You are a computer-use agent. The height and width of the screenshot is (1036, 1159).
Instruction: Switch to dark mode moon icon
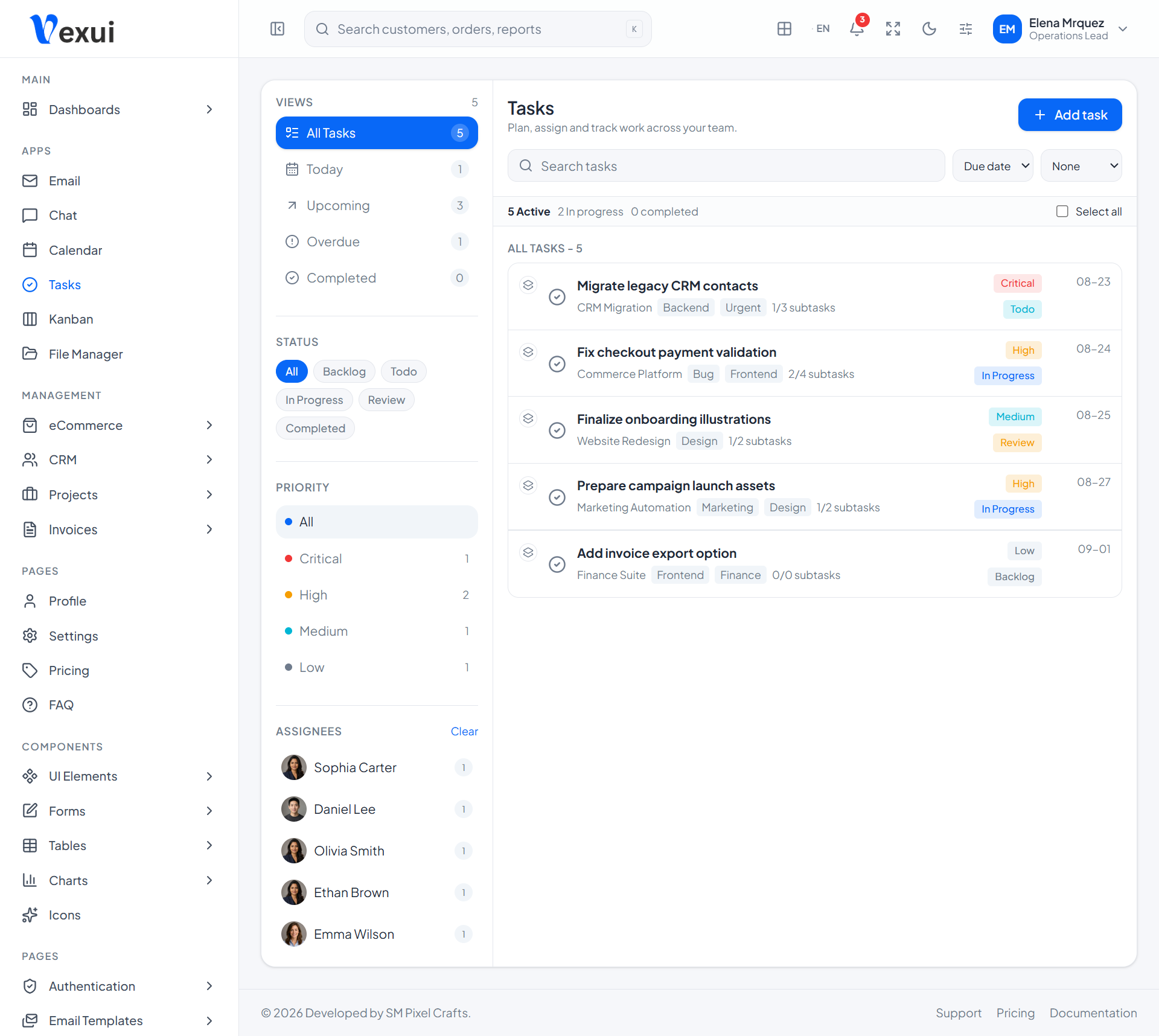click(x=929, y=29)
